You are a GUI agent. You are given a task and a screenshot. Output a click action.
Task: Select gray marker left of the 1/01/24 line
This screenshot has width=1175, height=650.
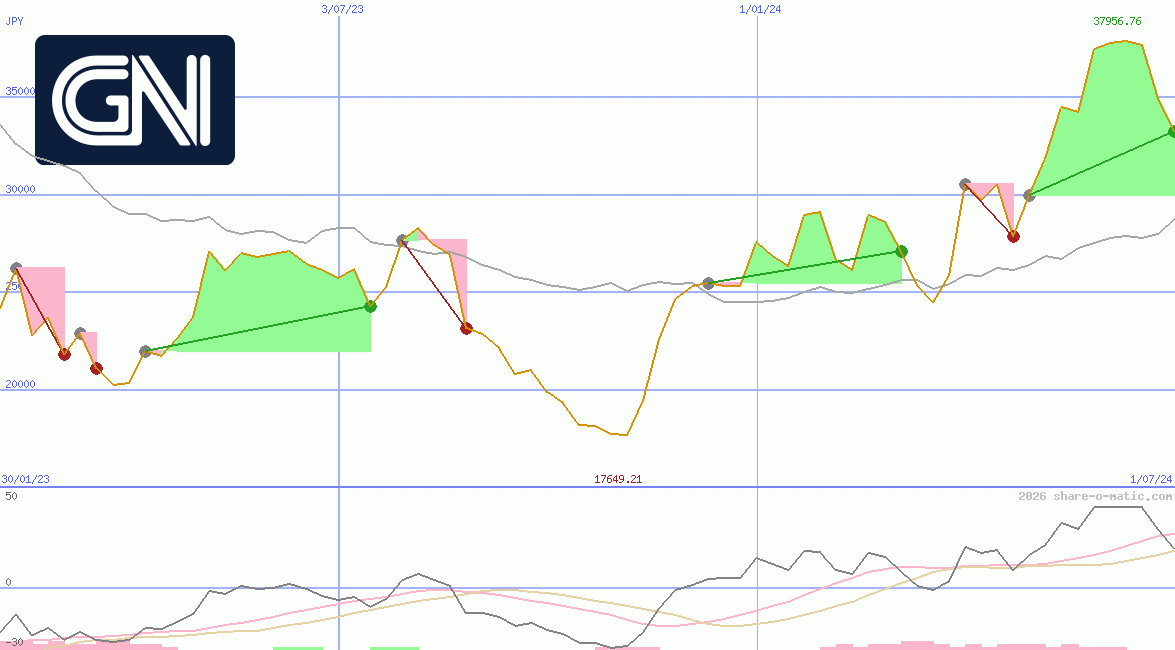[x=708, y=283]
